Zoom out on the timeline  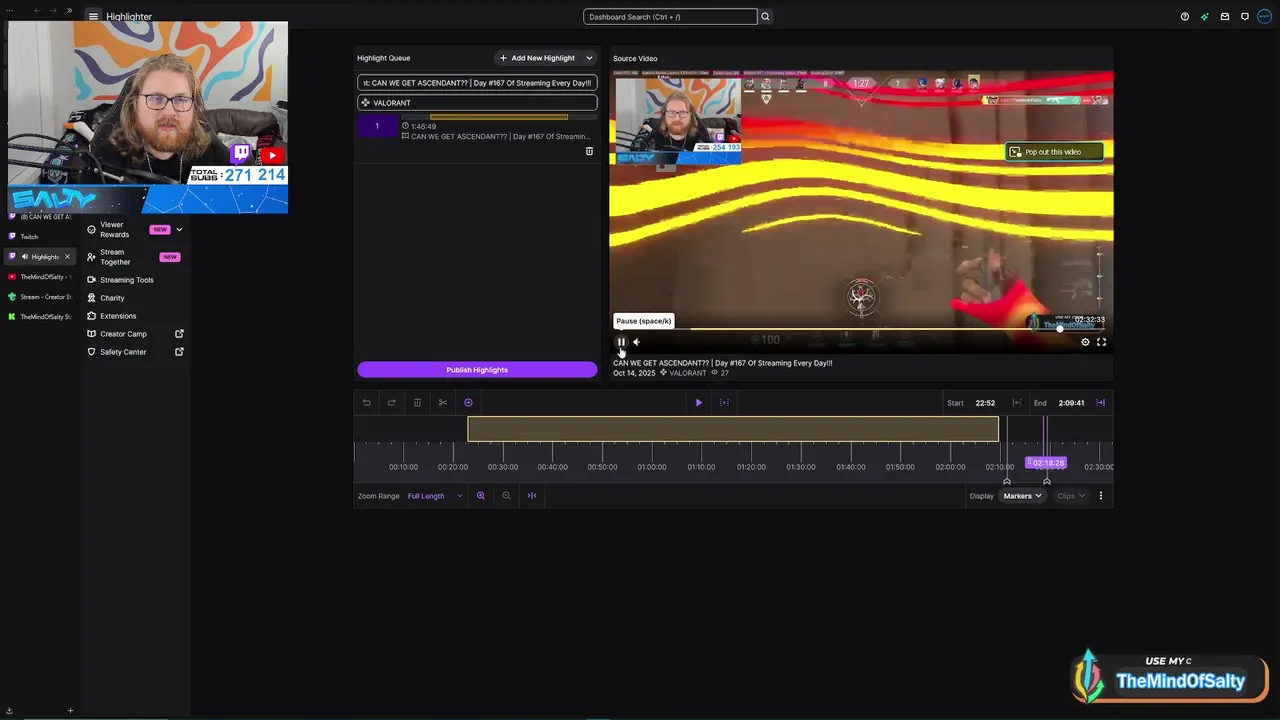tap(506, 496)
